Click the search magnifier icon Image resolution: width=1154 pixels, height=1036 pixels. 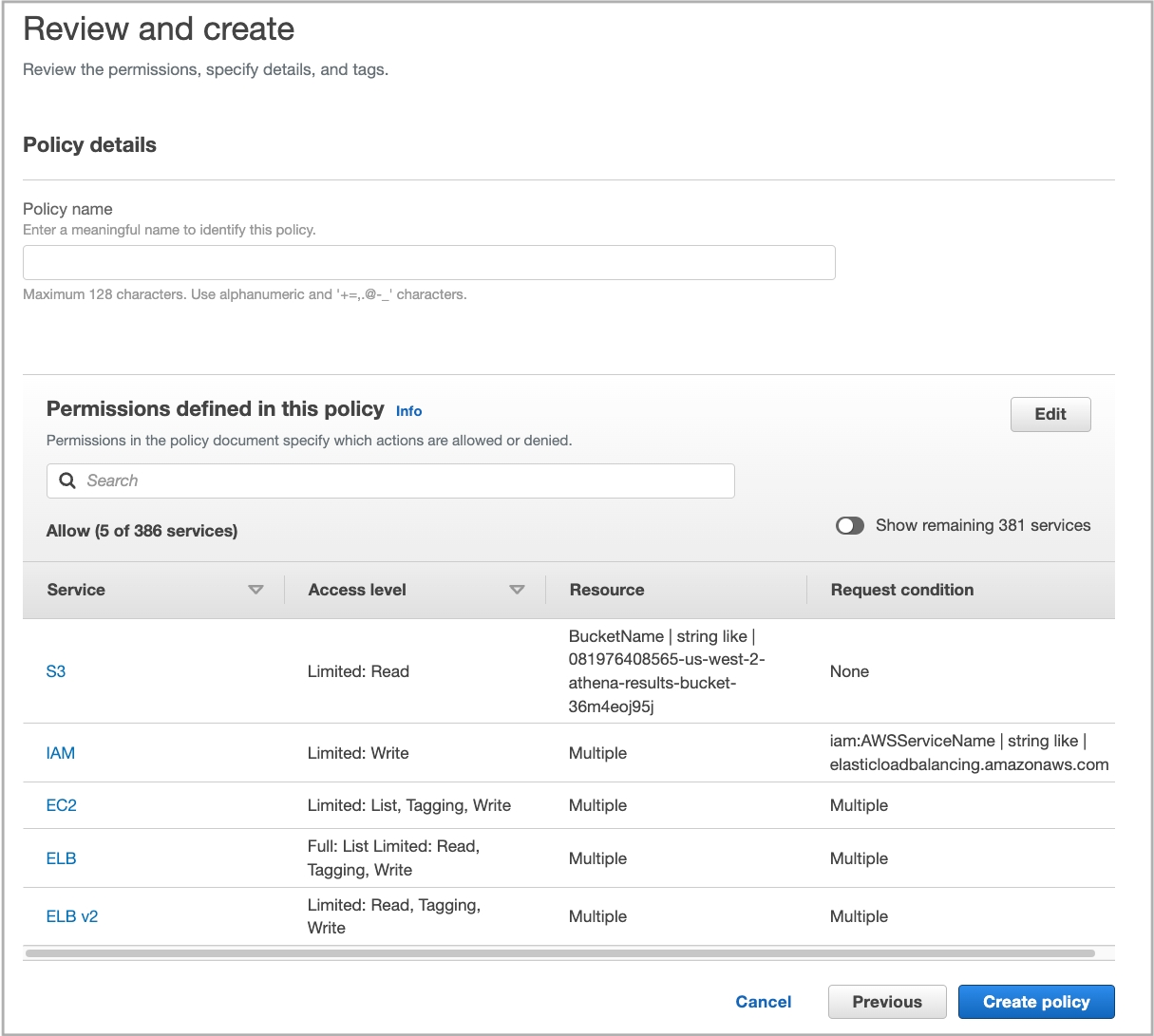point(66,480)
